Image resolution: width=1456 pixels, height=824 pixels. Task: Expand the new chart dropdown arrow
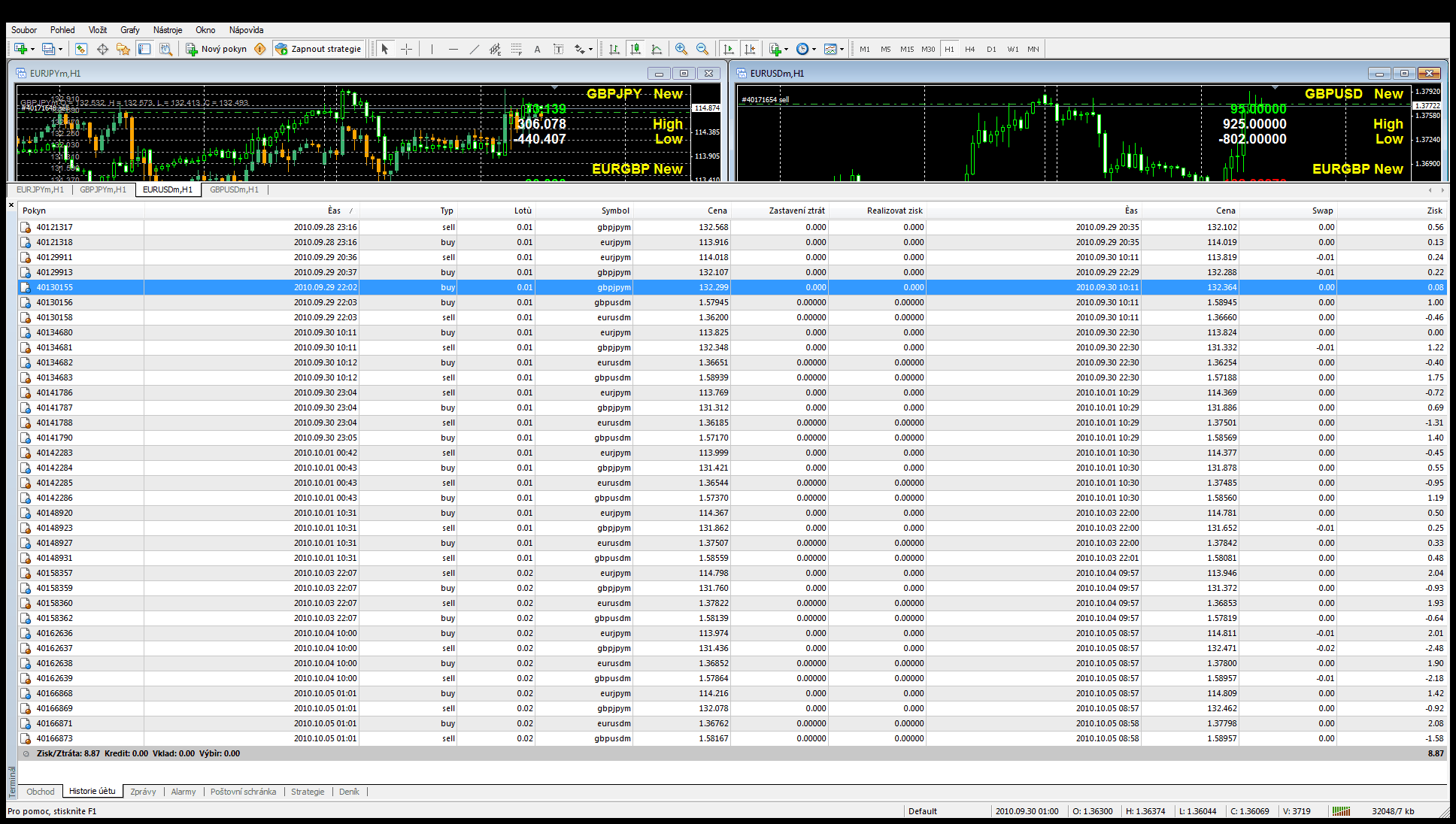(x=32, y=50)
